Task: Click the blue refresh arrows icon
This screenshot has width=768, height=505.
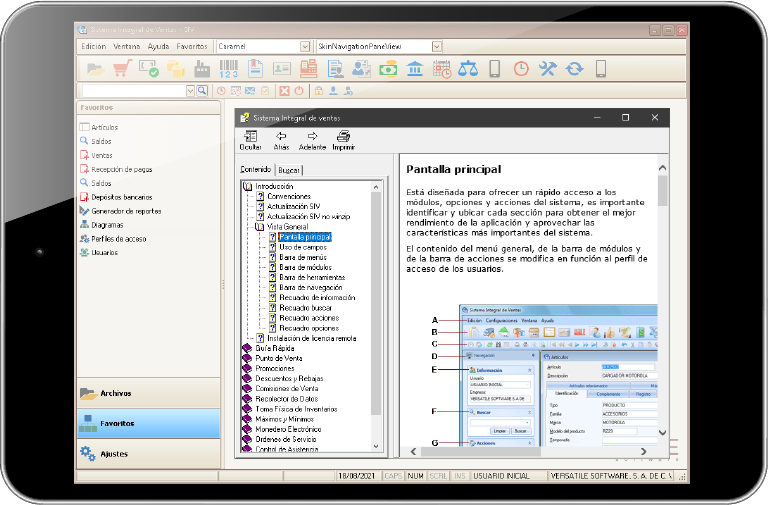Action: 574,69
